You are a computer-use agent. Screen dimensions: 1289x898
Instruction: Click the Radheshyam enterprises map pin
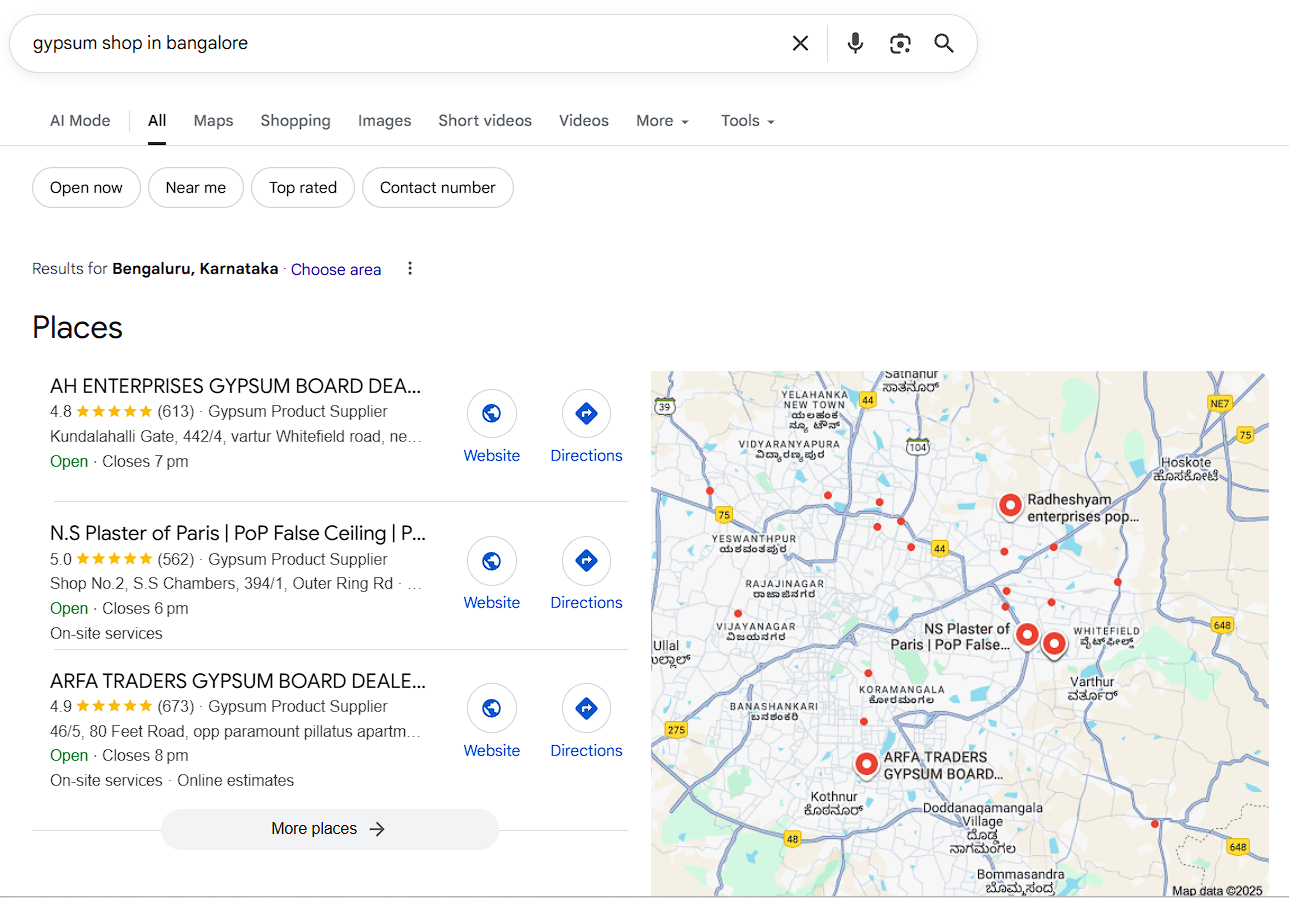tap(1010, 506)
